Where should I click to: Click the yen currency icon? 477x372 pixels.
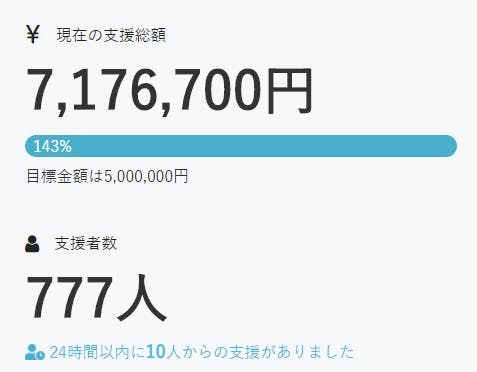click(x=33, y=35)
